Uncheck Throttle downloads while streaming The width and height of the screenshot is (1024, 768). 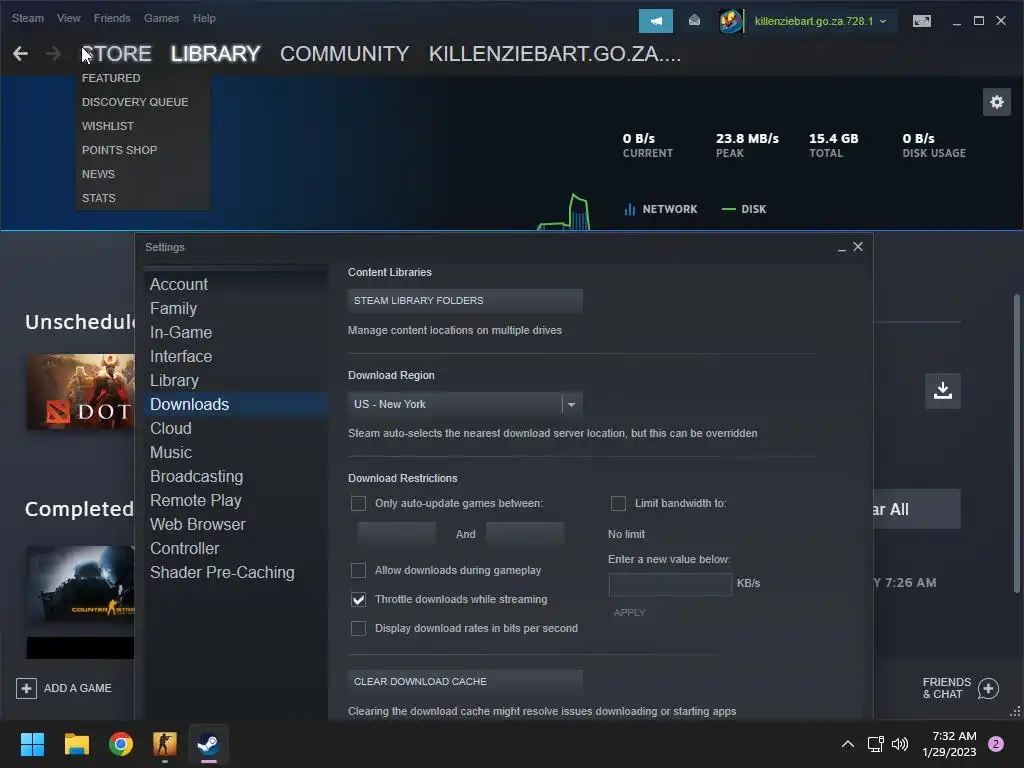point(358,600)
